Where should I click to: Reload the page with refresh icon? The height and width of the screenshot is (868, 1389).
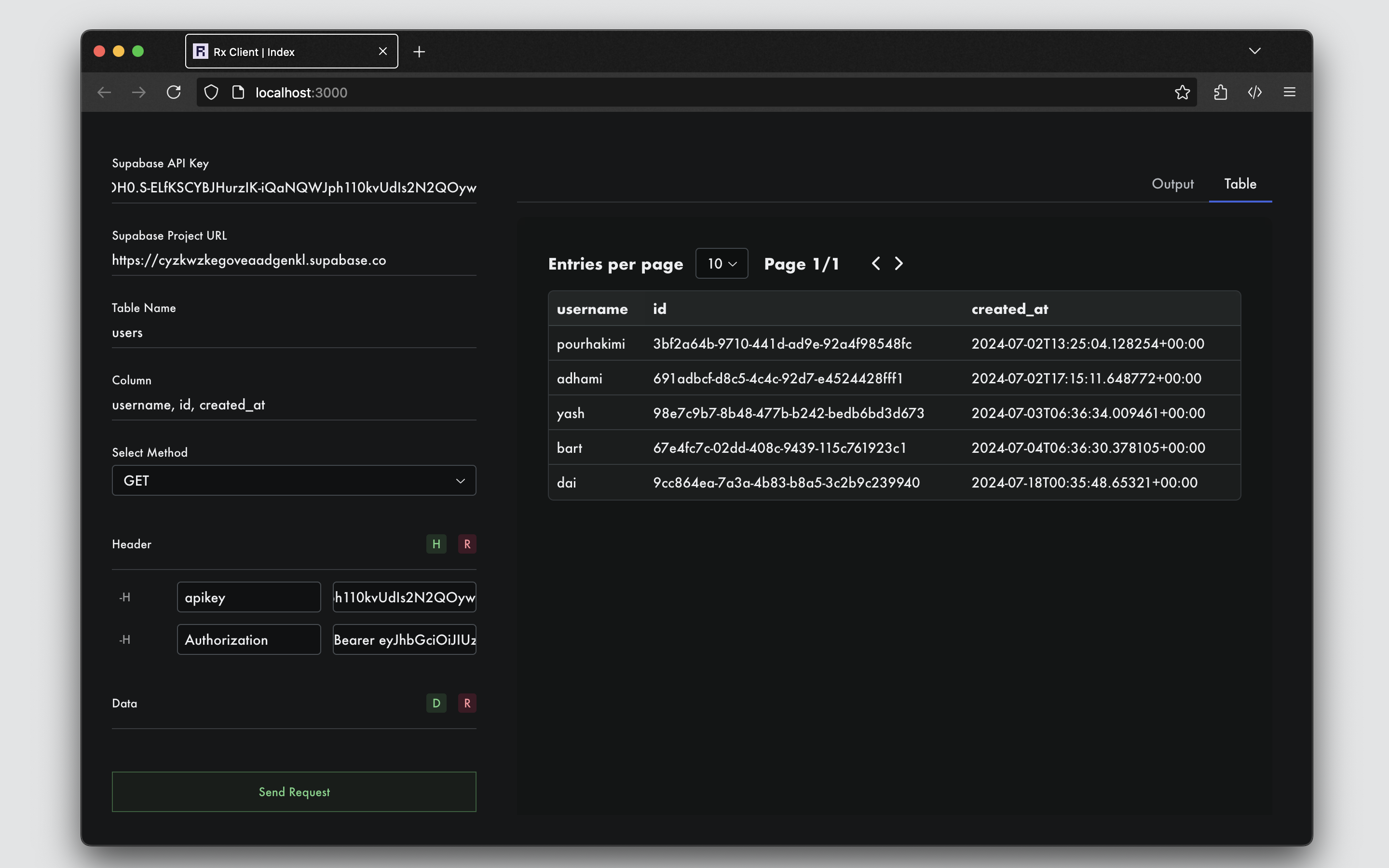coord(173,93)
